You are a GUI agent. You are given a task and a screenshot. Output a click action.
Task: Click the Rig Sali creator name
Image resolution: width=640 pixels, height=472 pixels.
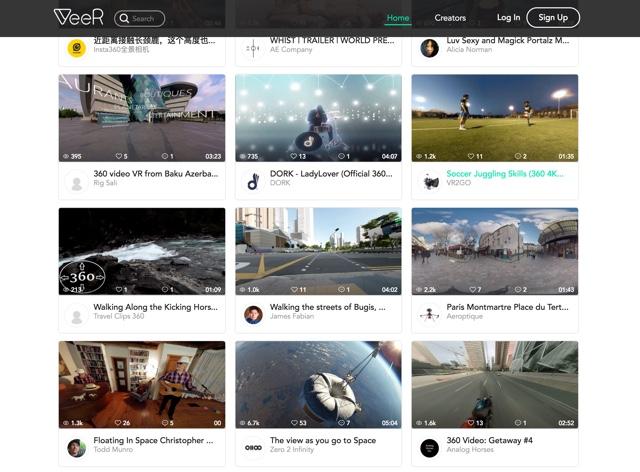coord(107,183)
